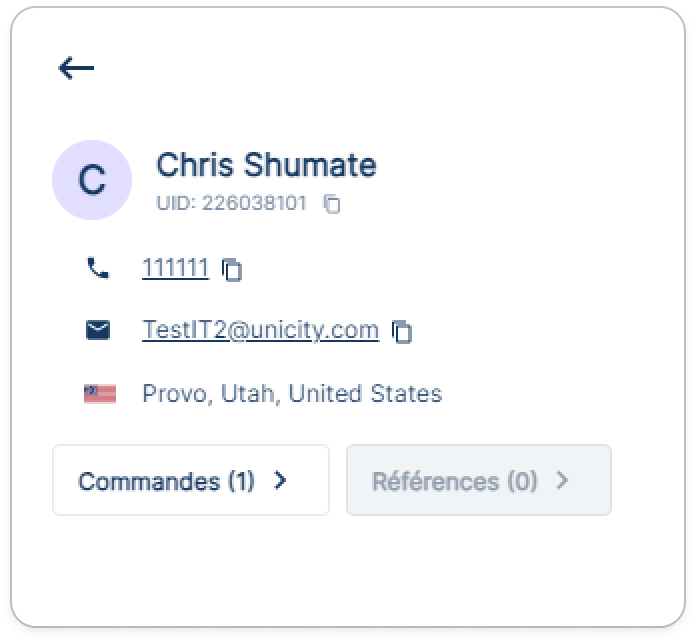Click the United States flag icon

[x=100, y=394]
